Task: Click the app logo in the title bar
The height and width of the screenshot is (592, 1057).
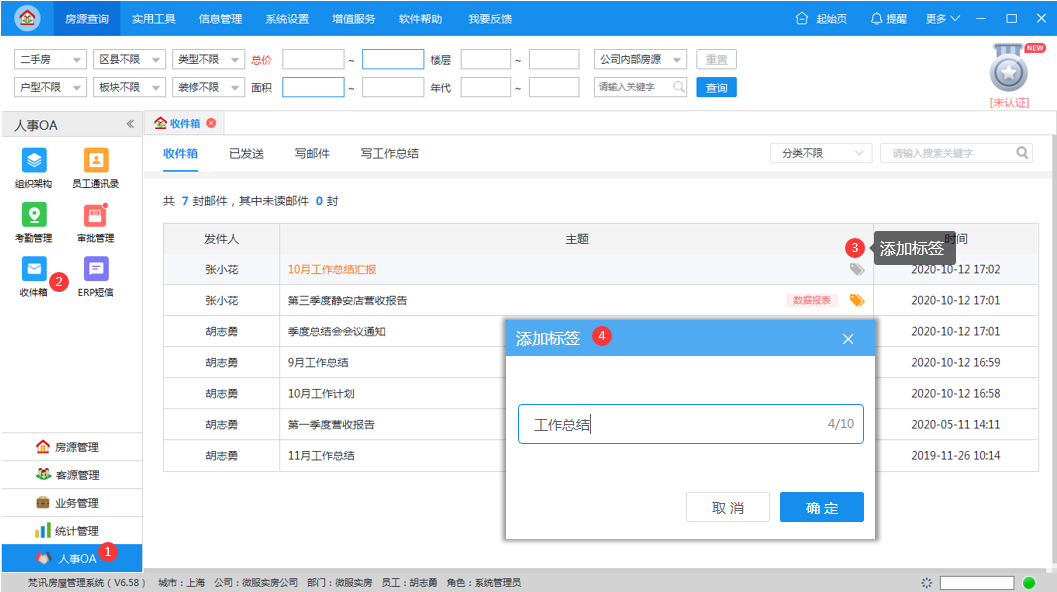Action: pyautogui.click(x=28, y=18)
